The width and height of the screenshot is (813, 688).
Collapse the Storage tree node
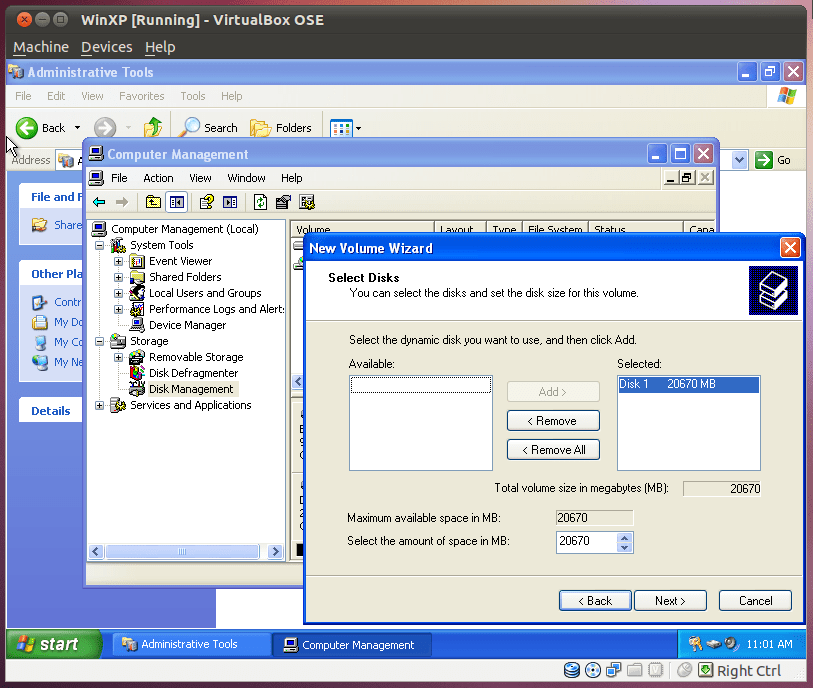coord(98,341)
